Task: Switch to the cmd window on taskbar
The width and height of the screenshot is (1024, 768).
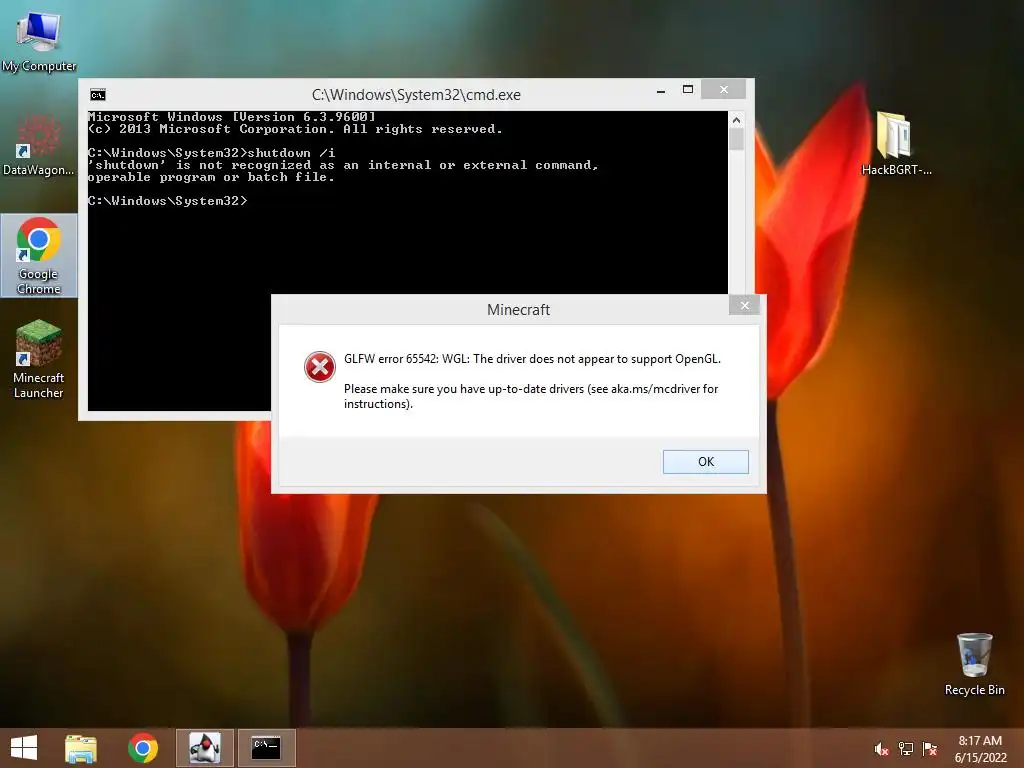Action: coord(266,748)
